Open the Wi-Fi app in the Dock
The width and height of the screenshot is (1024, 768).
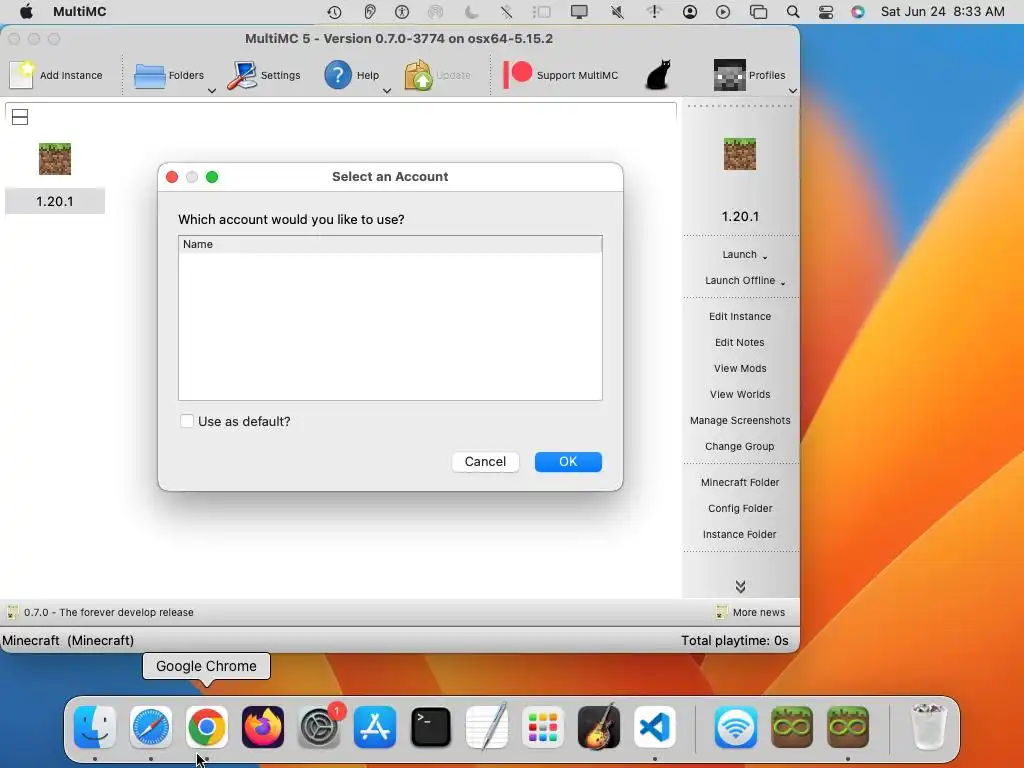[x=736, y=727]
